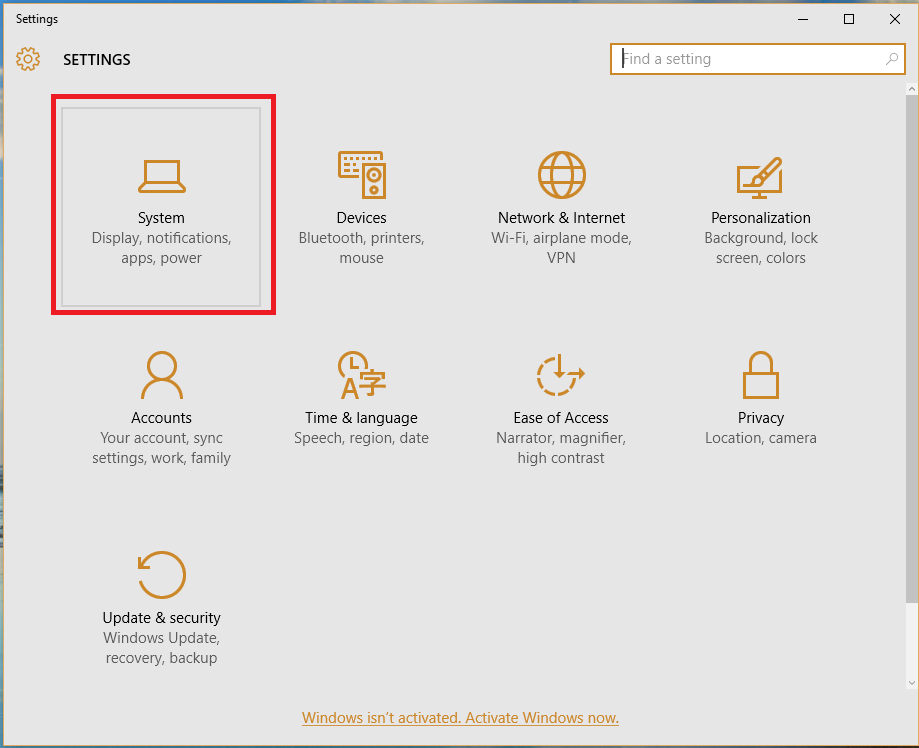Click the 'Update & security' tile label
The height and width of the screenshot is (748, 919).
pyautogui.click(x=161, y=618)
